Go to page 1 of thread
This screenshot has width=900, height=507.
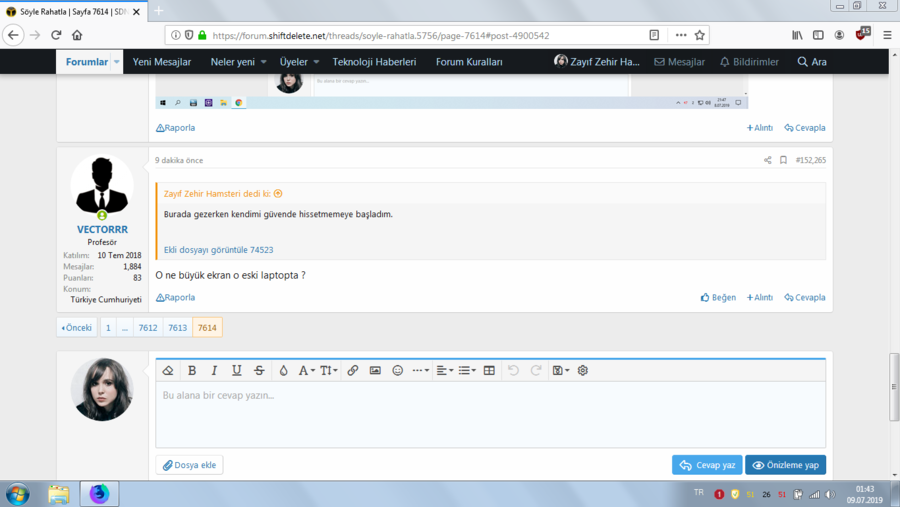[108, 328]
